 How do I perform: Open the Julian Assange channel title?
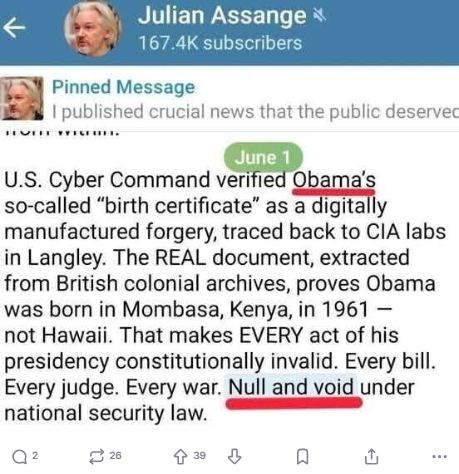(x=222, y=16)
